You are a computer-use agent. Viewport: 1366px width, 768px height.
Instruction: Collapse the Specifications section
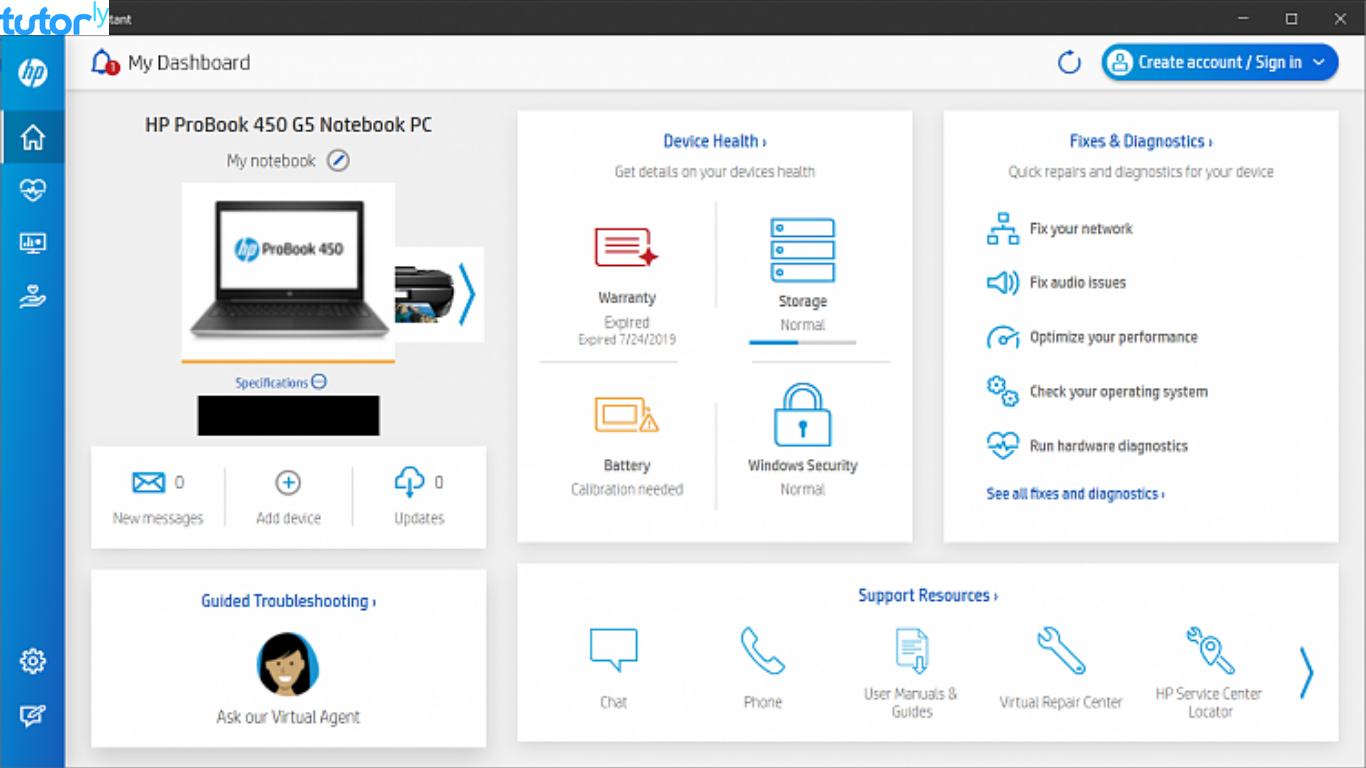tap(319, 382)
